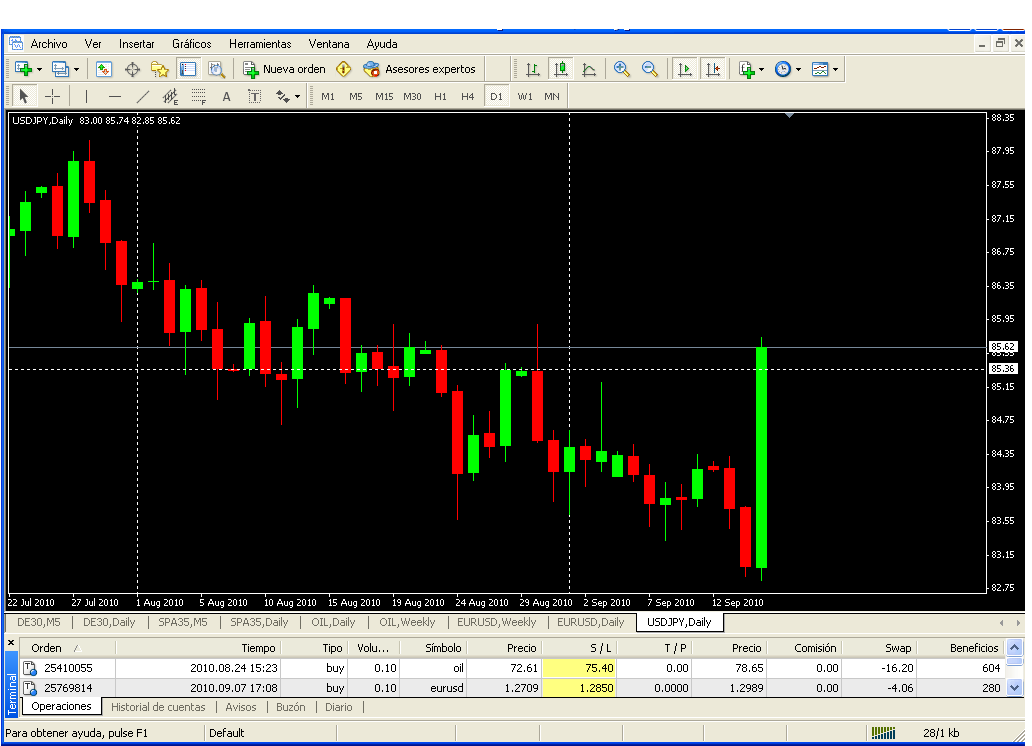This screenshot has width=1032, height=746.
Task: Expand the Templates dropdown arrow
Action: click(835, 69)
